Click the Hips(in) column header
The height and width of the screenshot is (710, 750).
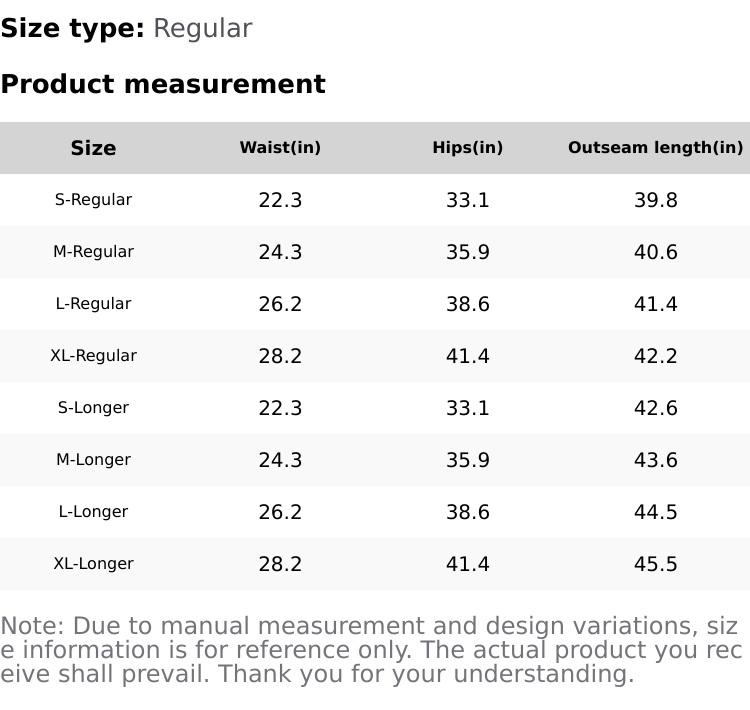coord(467,148)
